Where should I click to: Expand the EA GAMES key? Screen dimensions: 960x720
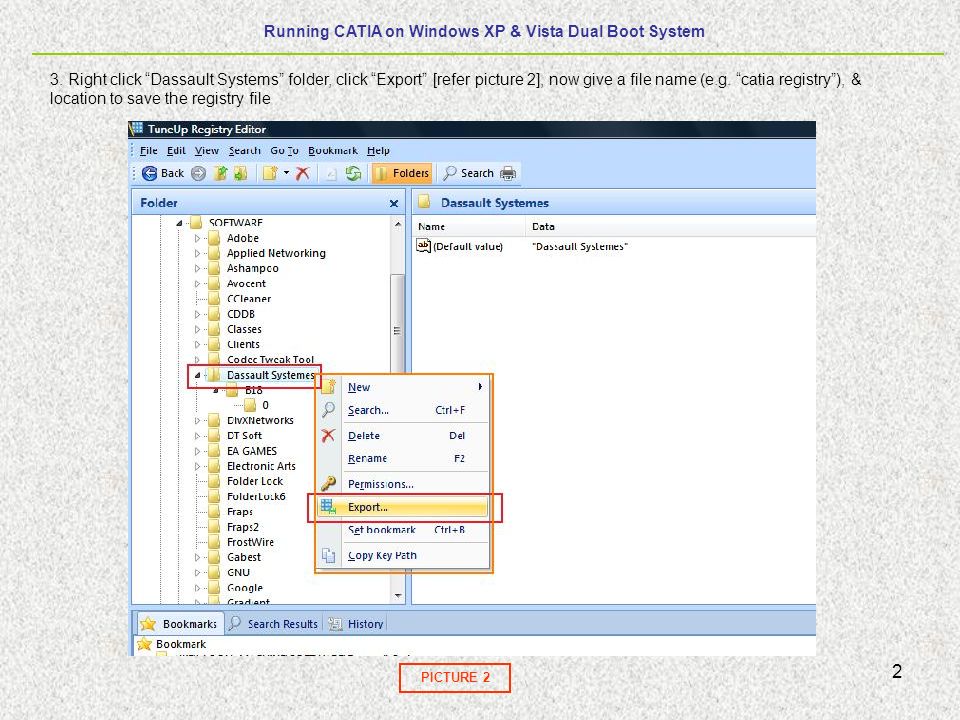[197, 451]
